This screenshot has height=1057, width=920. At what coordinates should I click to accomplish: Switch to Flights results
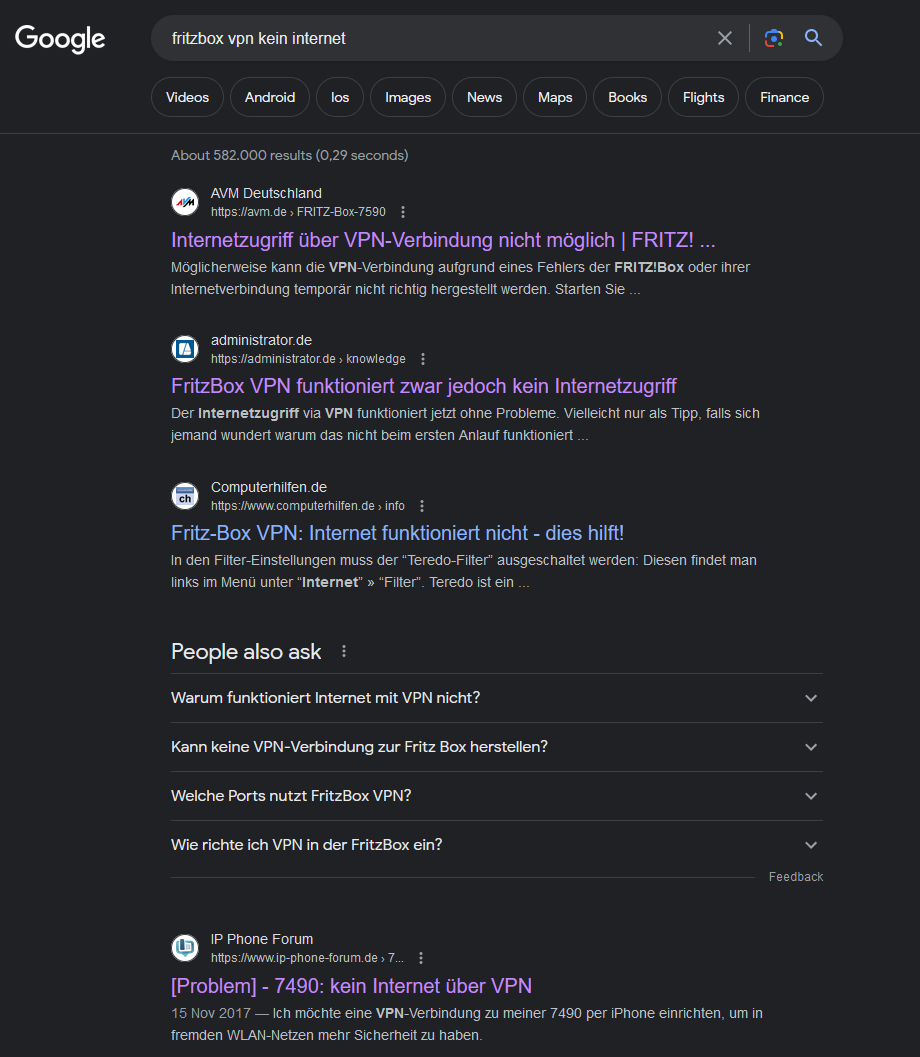(x=703, y=97)
